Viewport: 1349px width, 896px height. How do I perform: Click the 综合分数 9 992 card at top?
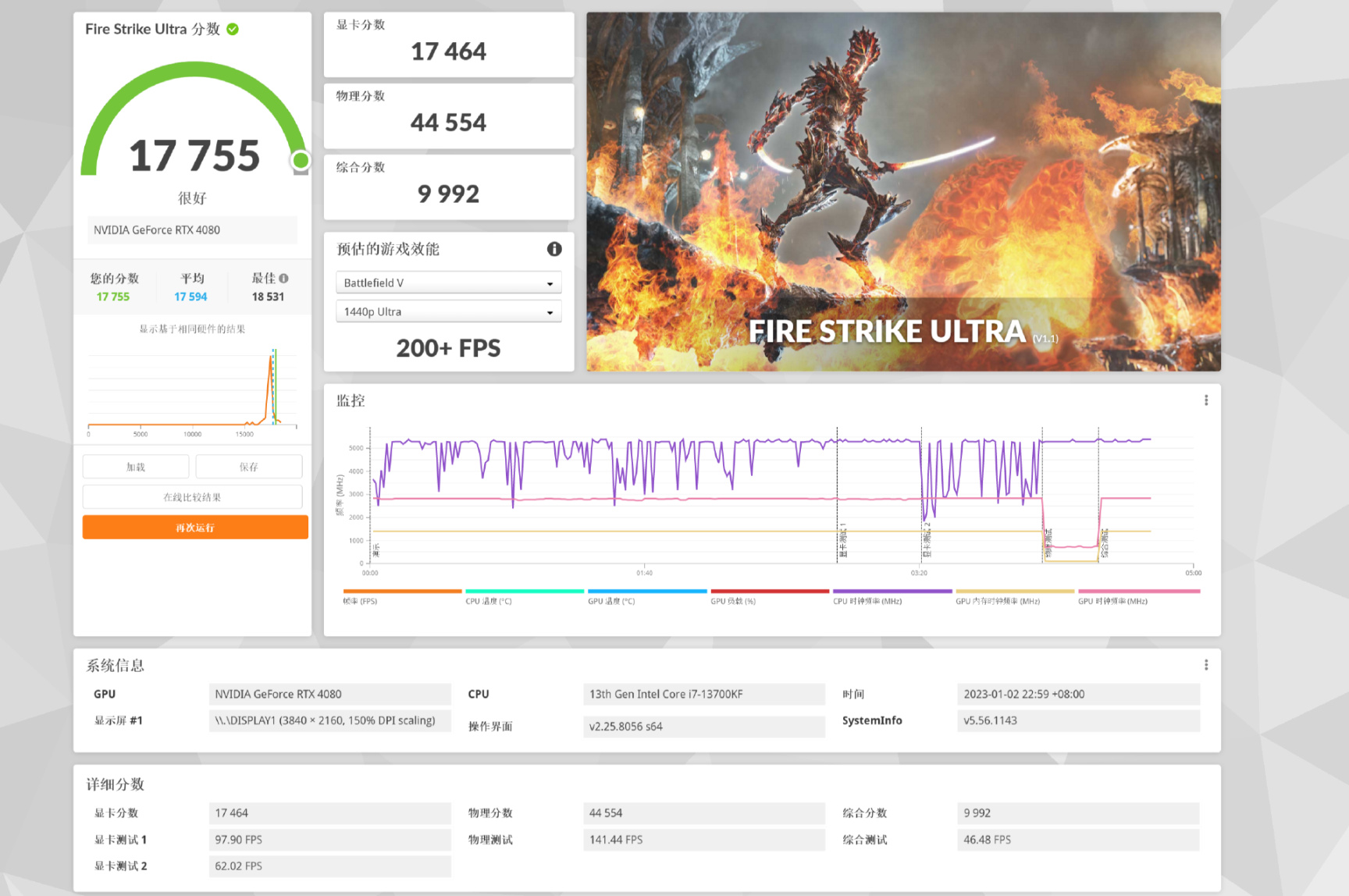449,187
